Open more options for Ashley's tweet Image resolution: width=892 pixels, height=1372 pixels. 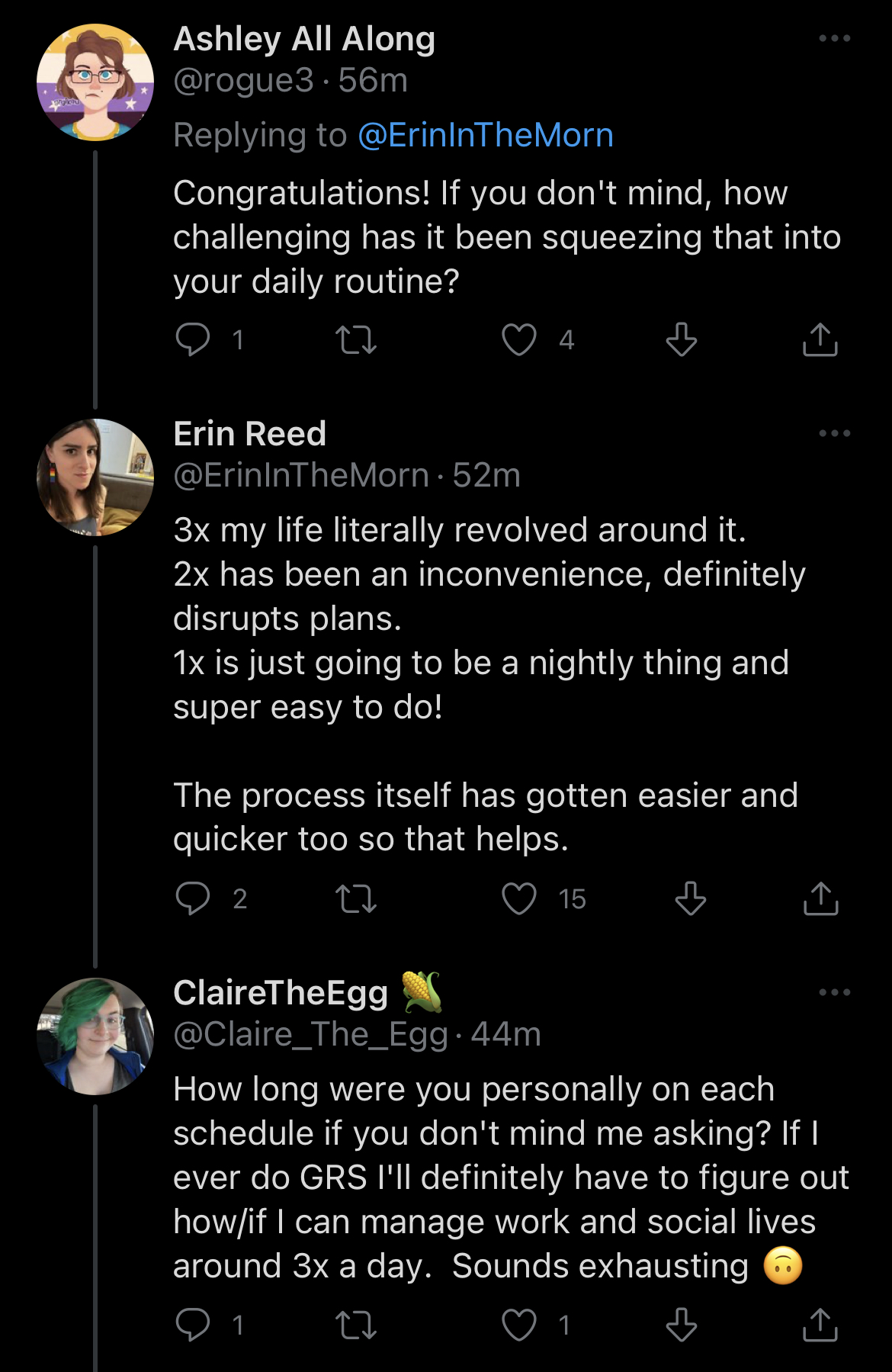pyautogui.click(x=834, y=38)
